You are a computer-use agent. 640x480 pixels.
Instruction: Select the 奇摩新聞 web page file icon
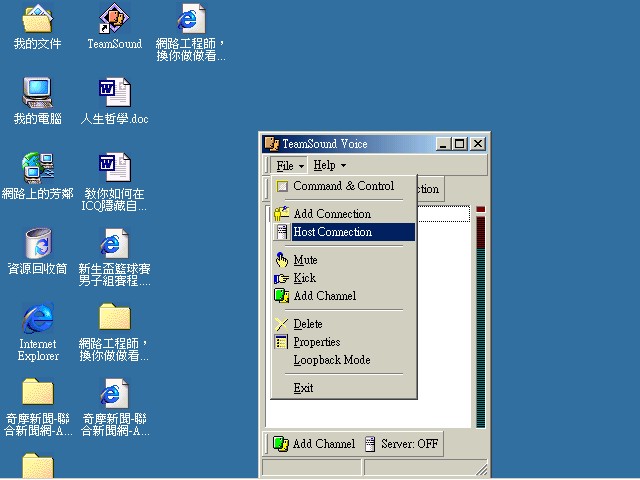(x=114, y=393)
